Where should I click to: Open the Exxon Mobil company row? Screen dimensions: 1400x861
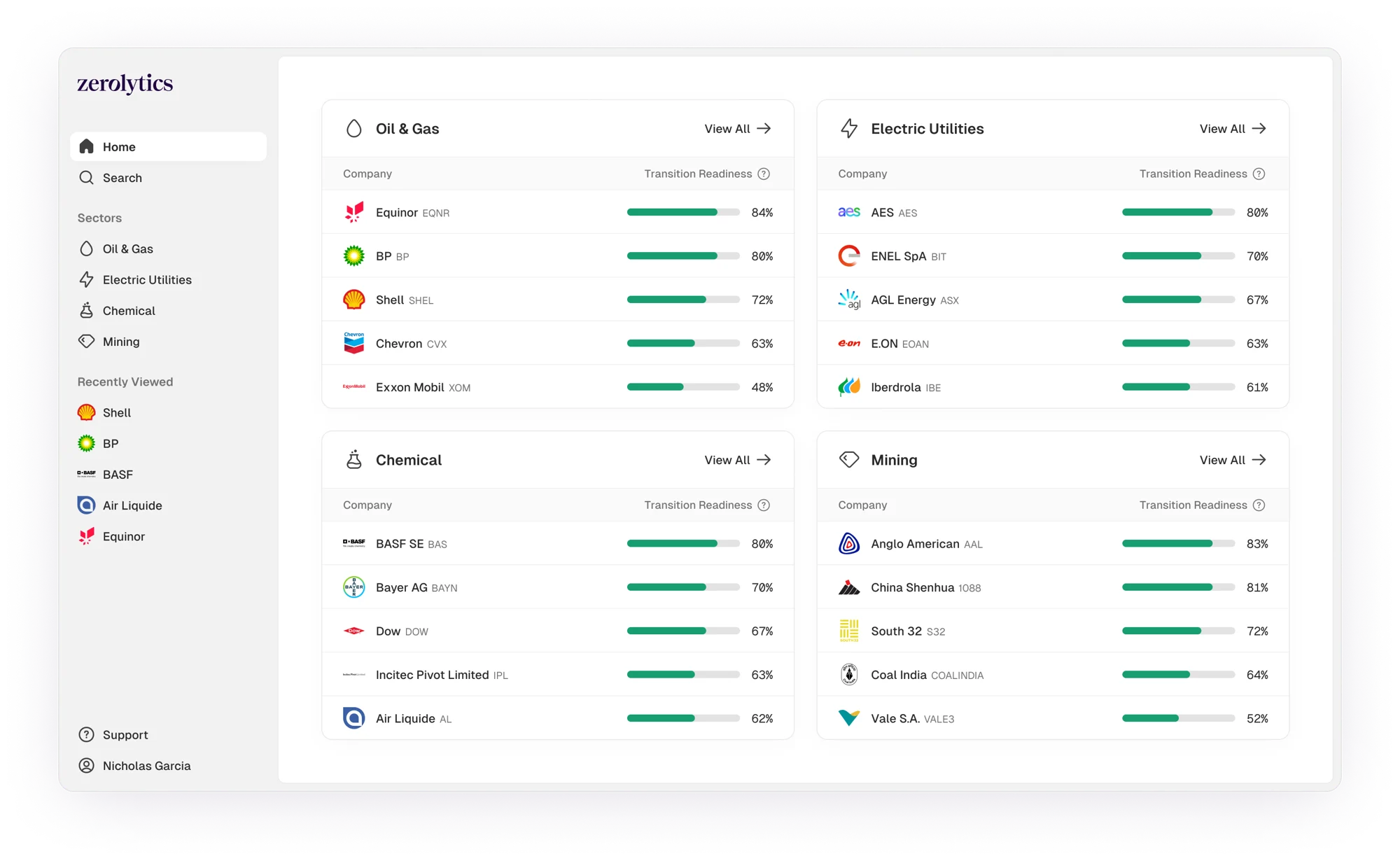click(x=409, y=387)
